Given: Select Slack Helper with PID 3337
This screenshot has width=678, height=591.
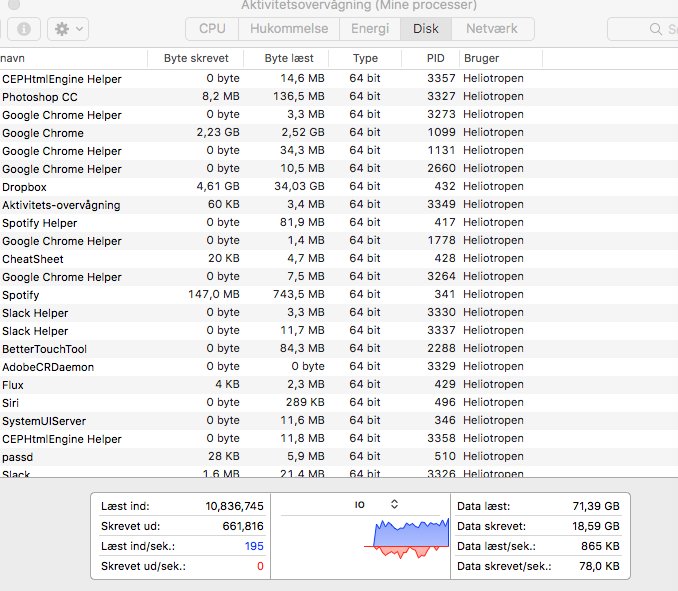Looking at the screenshot, I should [x=339, y=331].
